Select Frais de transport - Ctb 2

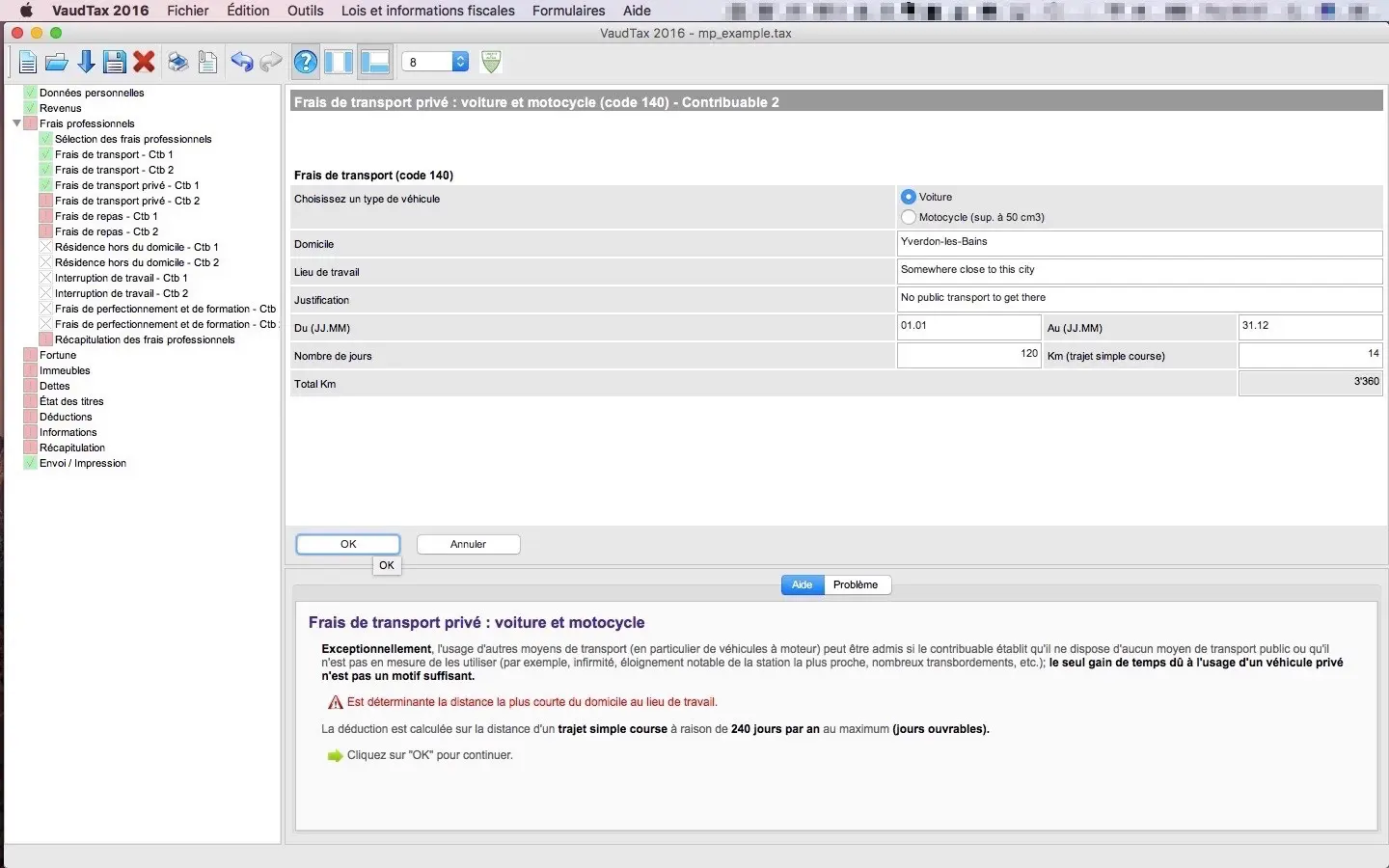pos(114,170)
